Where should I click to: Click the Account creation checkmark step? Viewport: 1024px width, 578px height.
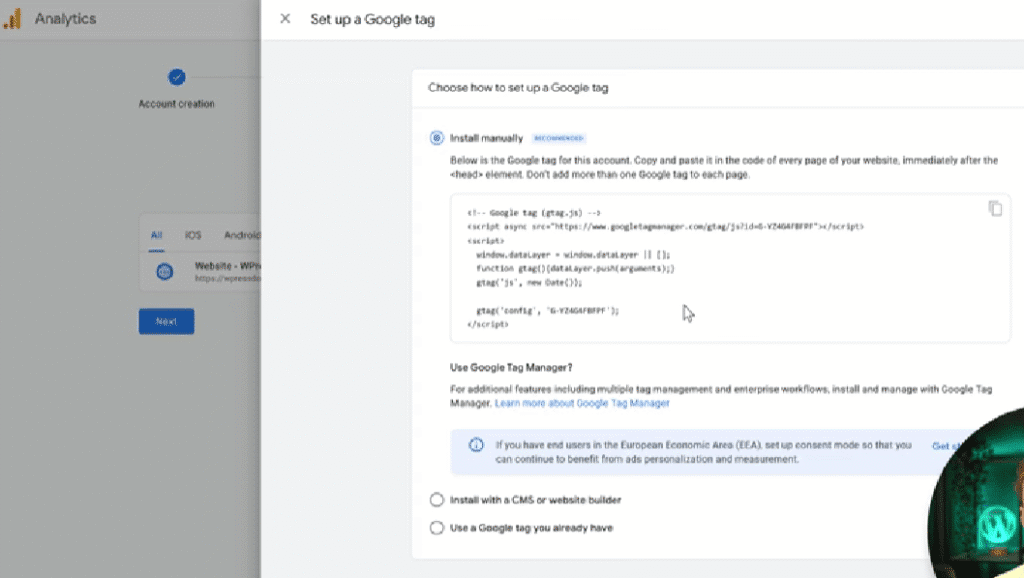click(x=176, y=76)
